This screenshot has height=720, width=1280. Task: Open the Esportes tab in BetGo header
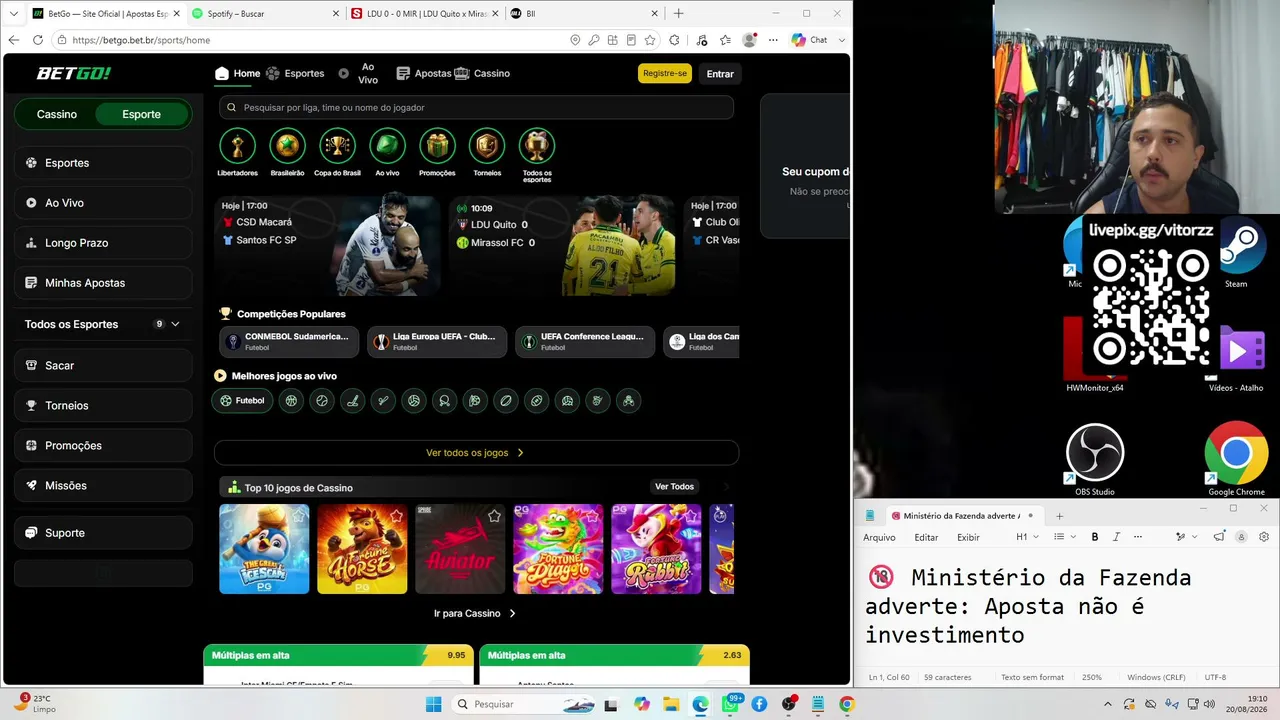(295, 73)
